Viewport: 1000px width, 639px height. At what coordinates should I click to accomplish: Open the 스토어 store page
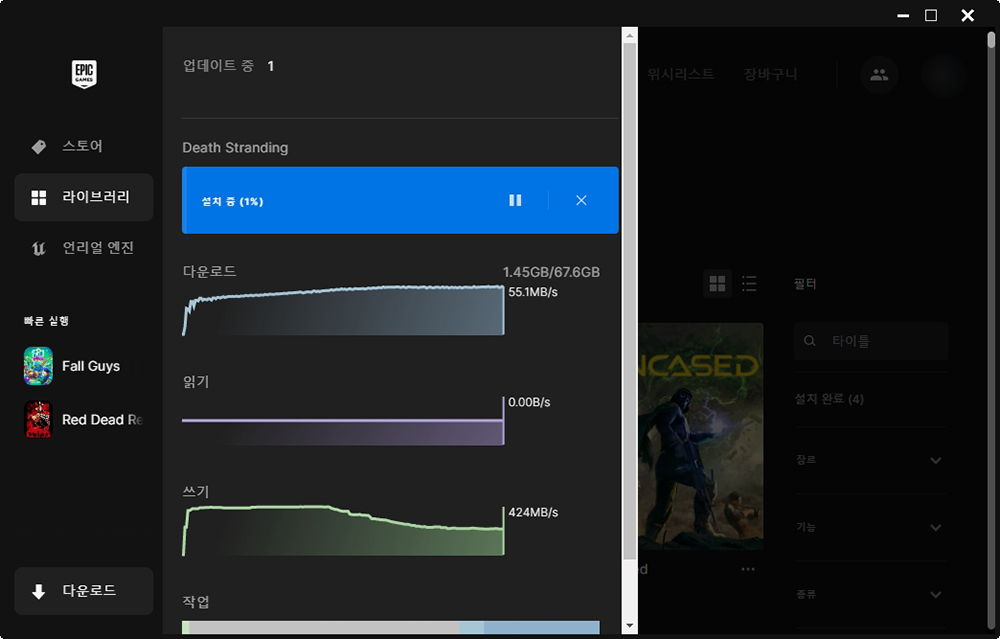(84, 146)
